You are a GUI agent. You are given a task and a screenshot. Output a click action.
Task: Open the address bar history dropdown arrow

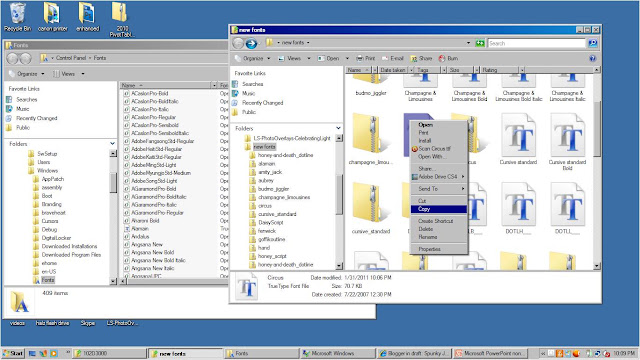tap(469, 43)
